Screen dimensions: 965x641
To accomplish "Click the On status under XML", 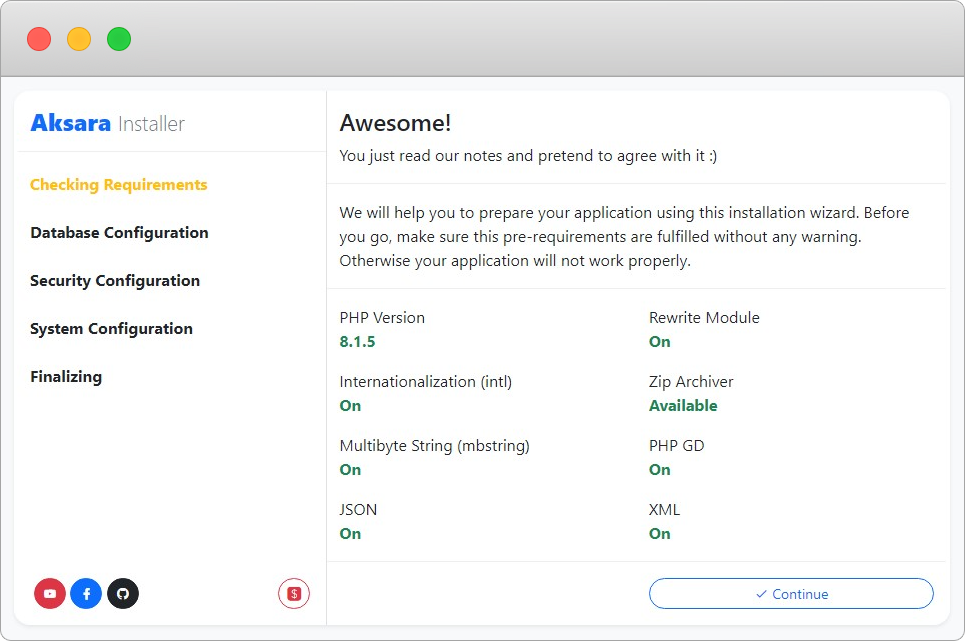I will pos(660,533).
